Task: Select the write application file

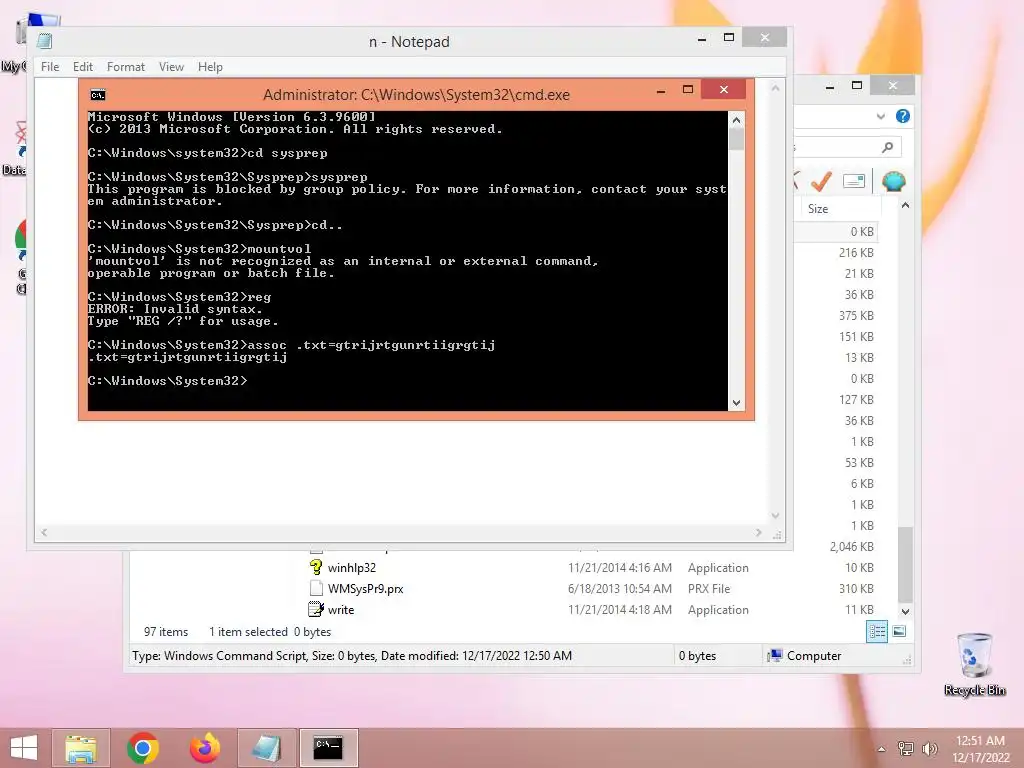Action: [x=340, y=609]
